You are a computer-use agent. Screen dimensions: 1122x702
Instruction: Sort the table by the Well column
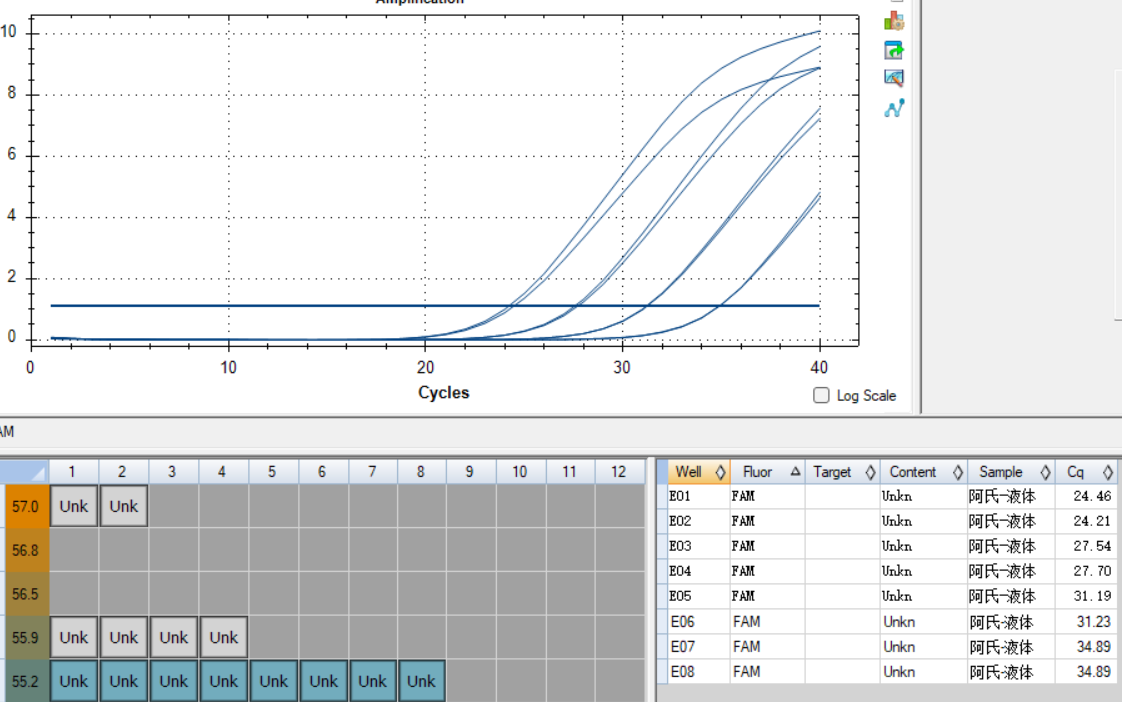click(699, 472)
